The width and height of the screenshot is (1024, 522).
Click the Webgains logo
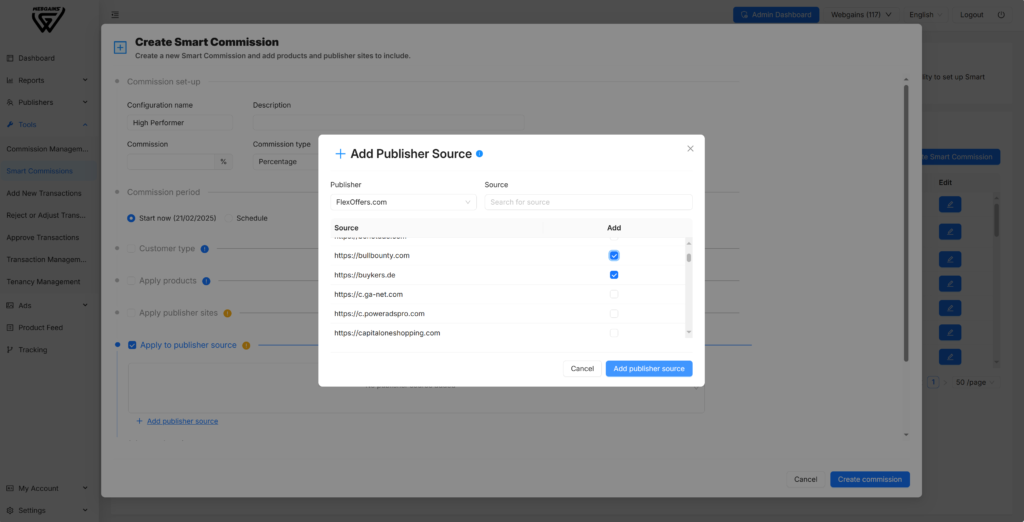pyautogui.click(x=48, y=20)
